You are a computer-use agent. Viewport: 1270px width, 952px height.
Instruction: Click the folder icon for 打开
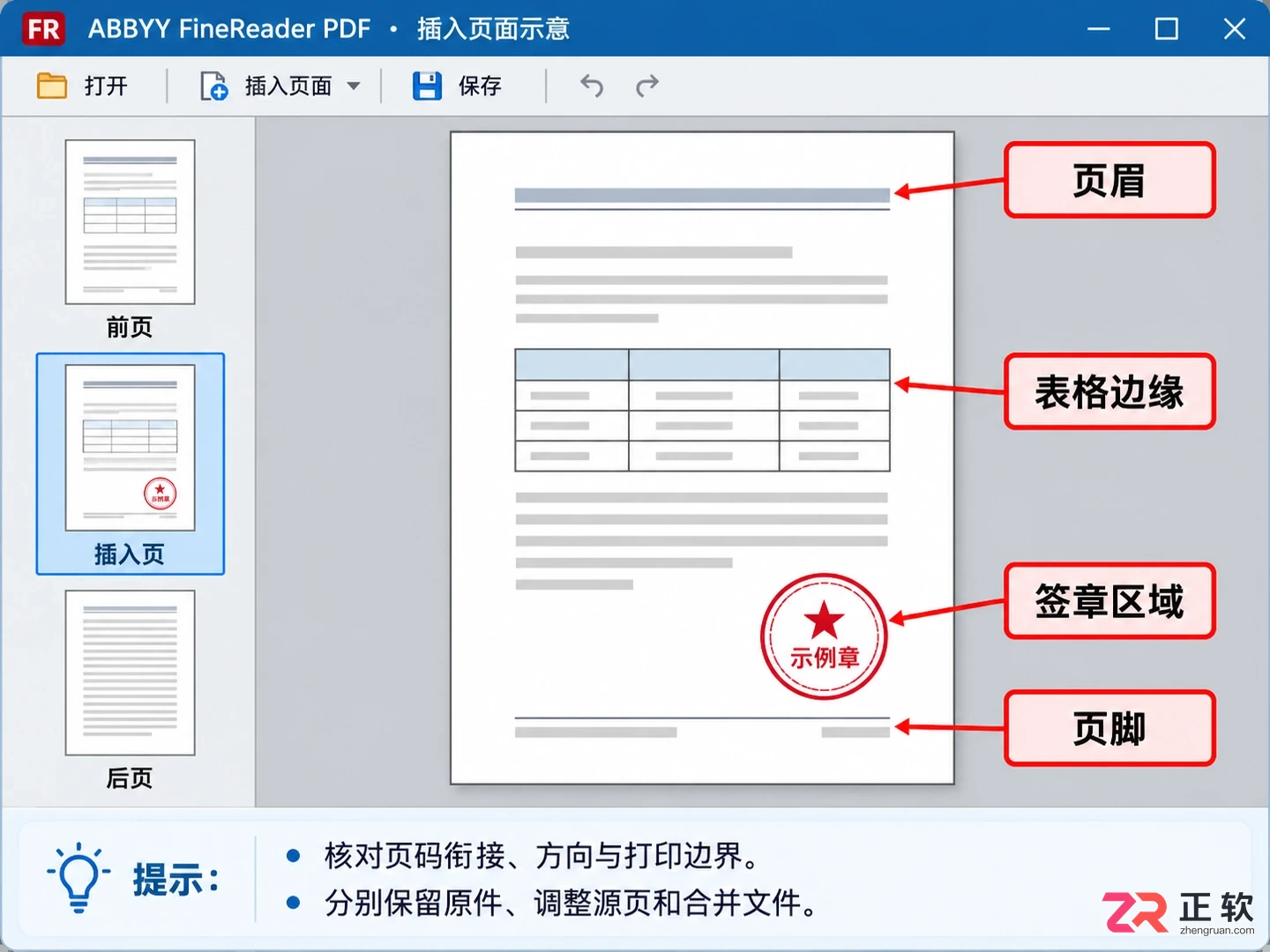52,86
